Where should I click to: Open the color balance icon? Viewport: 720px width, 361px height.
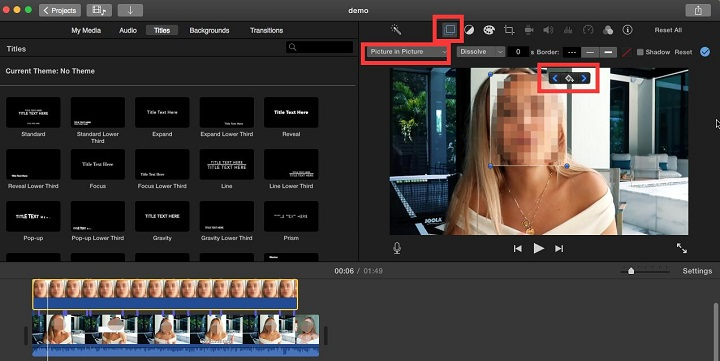coord(469,30)
